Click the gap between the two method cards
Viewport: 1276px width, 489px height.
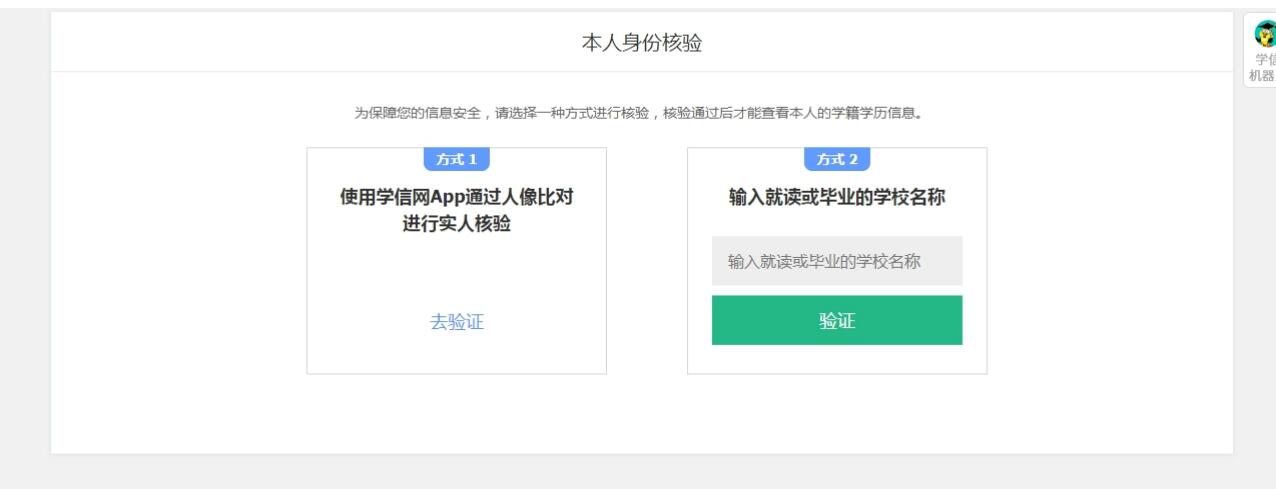click(647, 261)
